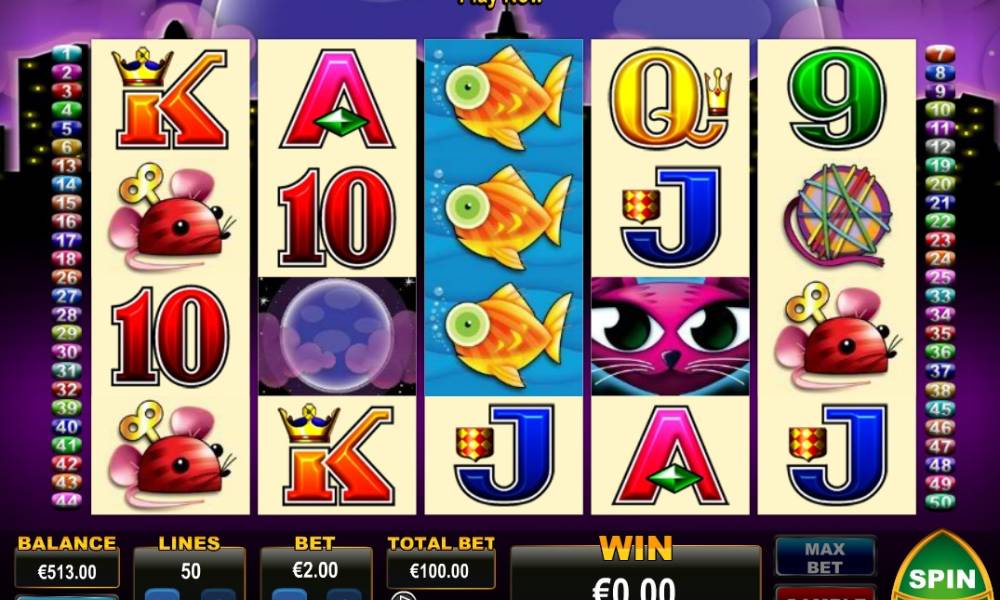
Task: Click the pink cat face symbol
Action: pyautogui.click(x=670, y=336)
